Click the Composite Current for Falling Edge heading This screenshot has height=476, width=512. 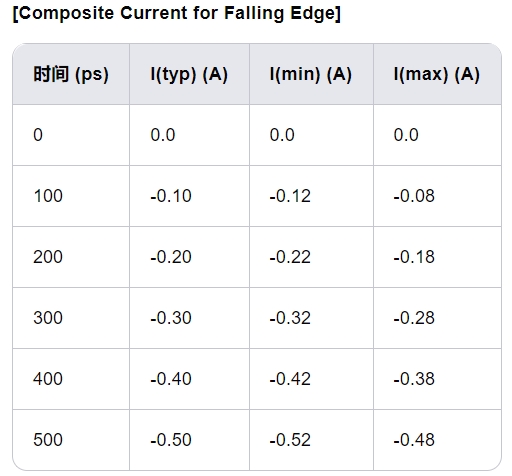click(x=177, y=14)
